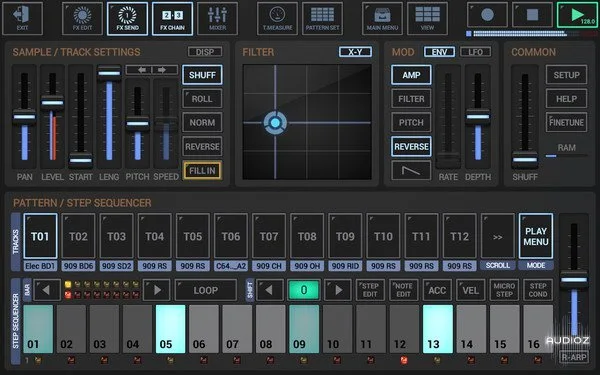Screen dimensions: 600x375
Task: Click the MICRO STEP button
Action: (x=504, y=290)
